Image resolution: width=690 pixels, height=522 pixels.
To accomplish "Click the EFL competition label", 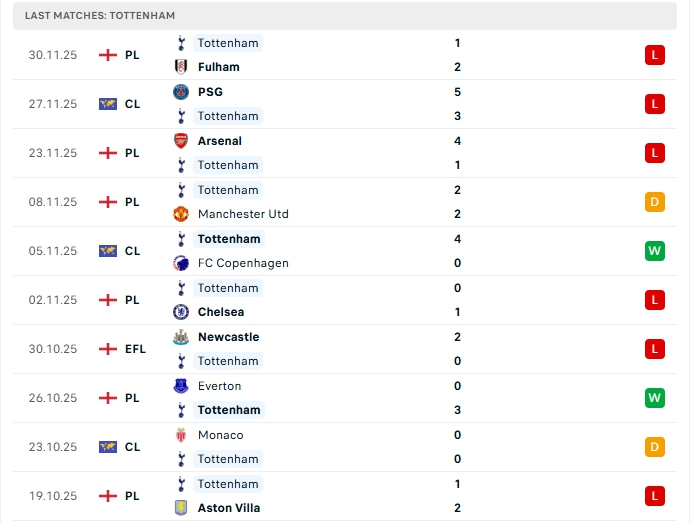I will 135,349.
